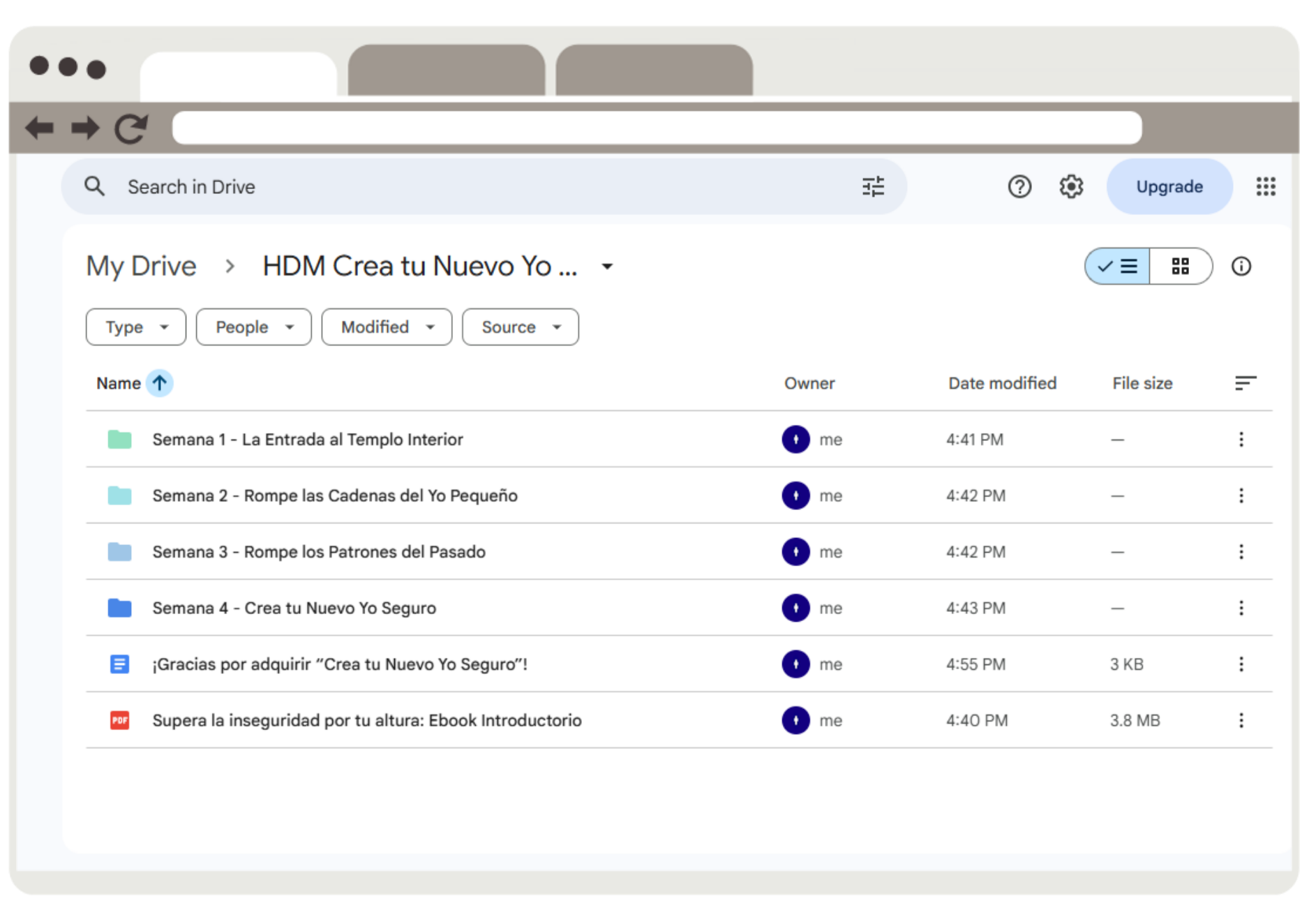Switch to grid layout view
The image size is (1309, 924).
coord(1180,266)
